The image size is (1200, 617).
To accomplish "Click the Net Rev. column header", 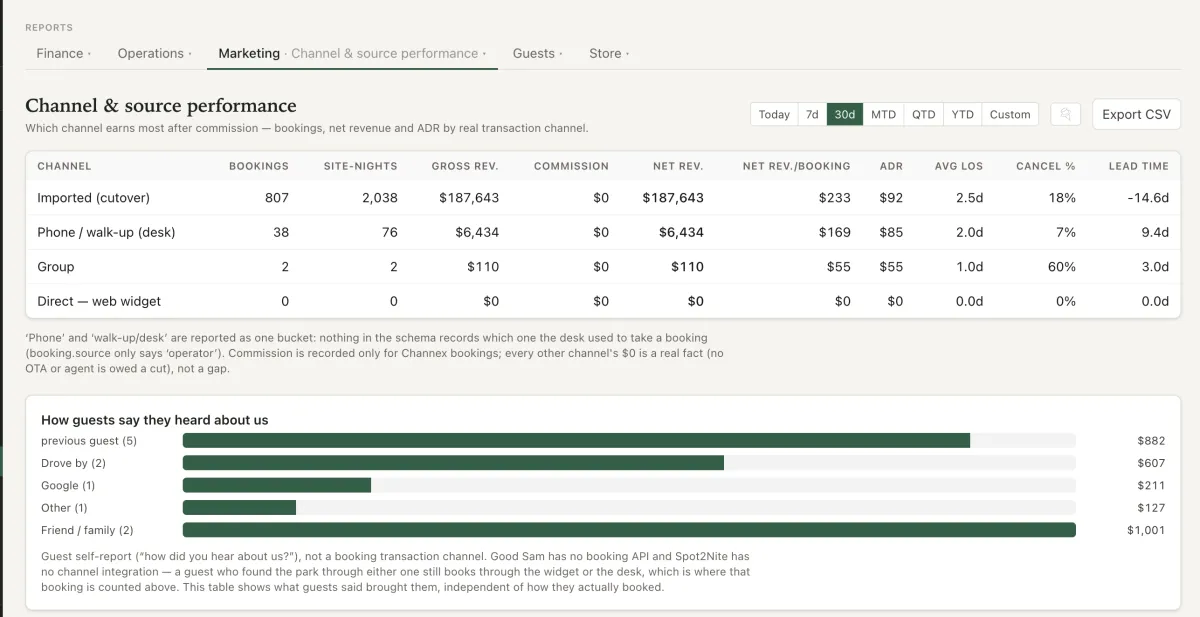I will 677,166.
